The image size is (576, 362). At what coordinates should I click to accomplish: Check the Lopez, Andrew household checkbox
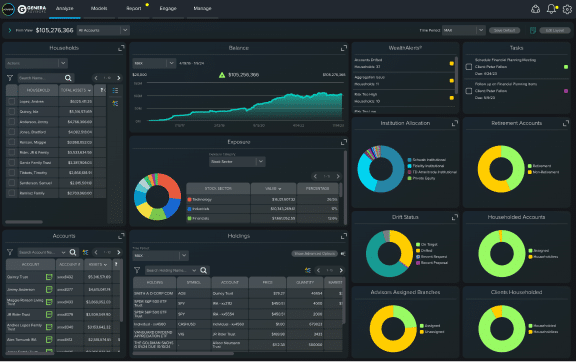coord(12,101)
